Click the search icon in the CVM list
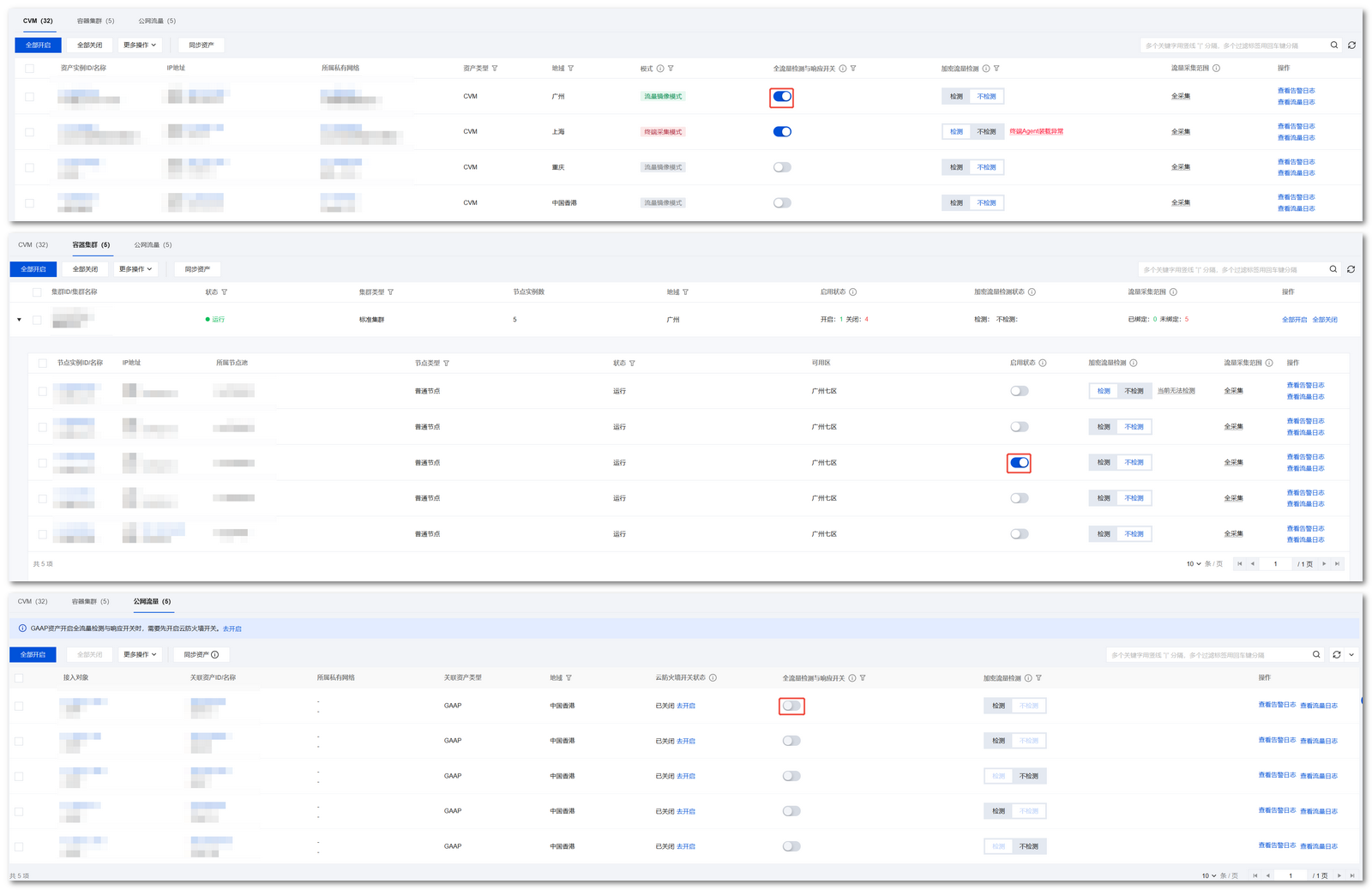Screen dimensions: 1372x890 pos(1333,45)
